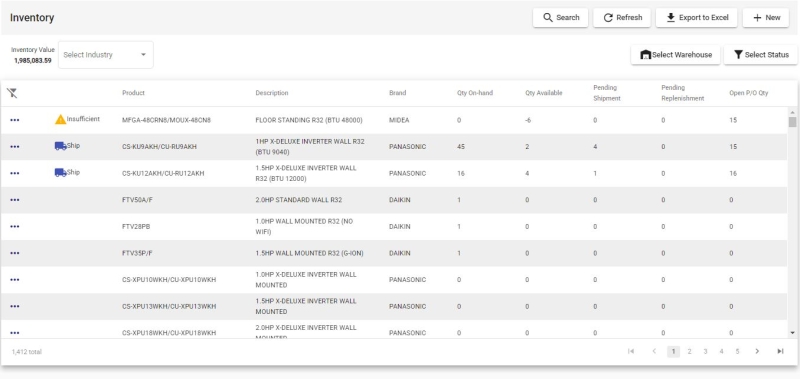Click the inventory value 1,985,083.59
The height and width of the screenshot is (379, 800).
coord(33,61)
